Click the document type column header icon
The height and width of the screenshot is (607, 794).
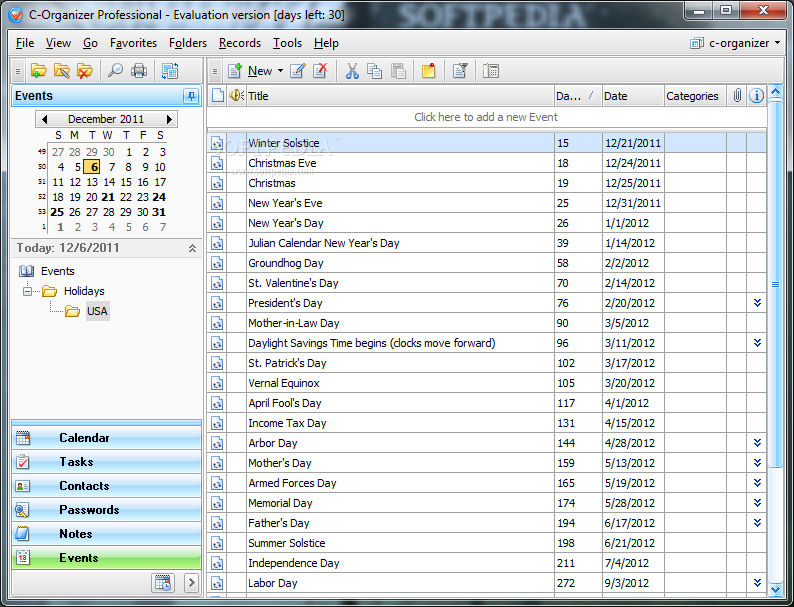pyautogui.click(x=218, y=95)
